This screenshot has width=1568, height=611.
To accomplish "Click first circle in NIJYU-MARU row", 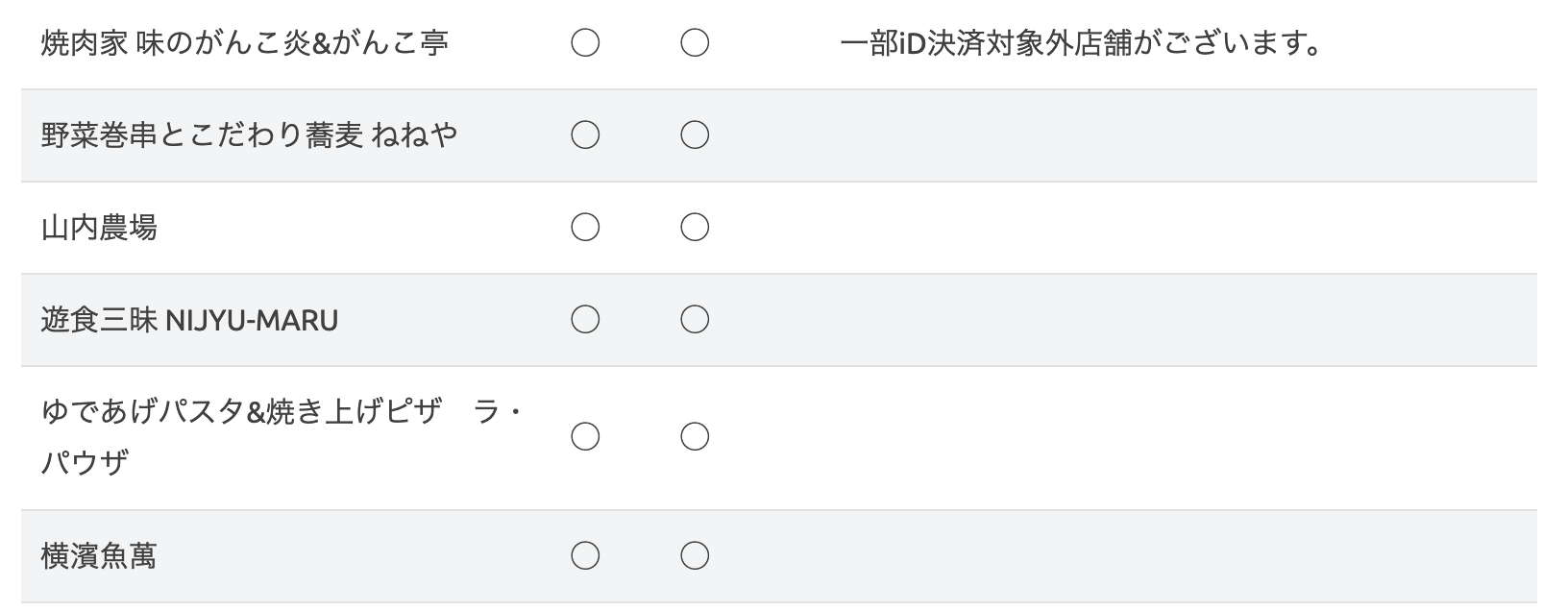I will (x=585, y=319).
